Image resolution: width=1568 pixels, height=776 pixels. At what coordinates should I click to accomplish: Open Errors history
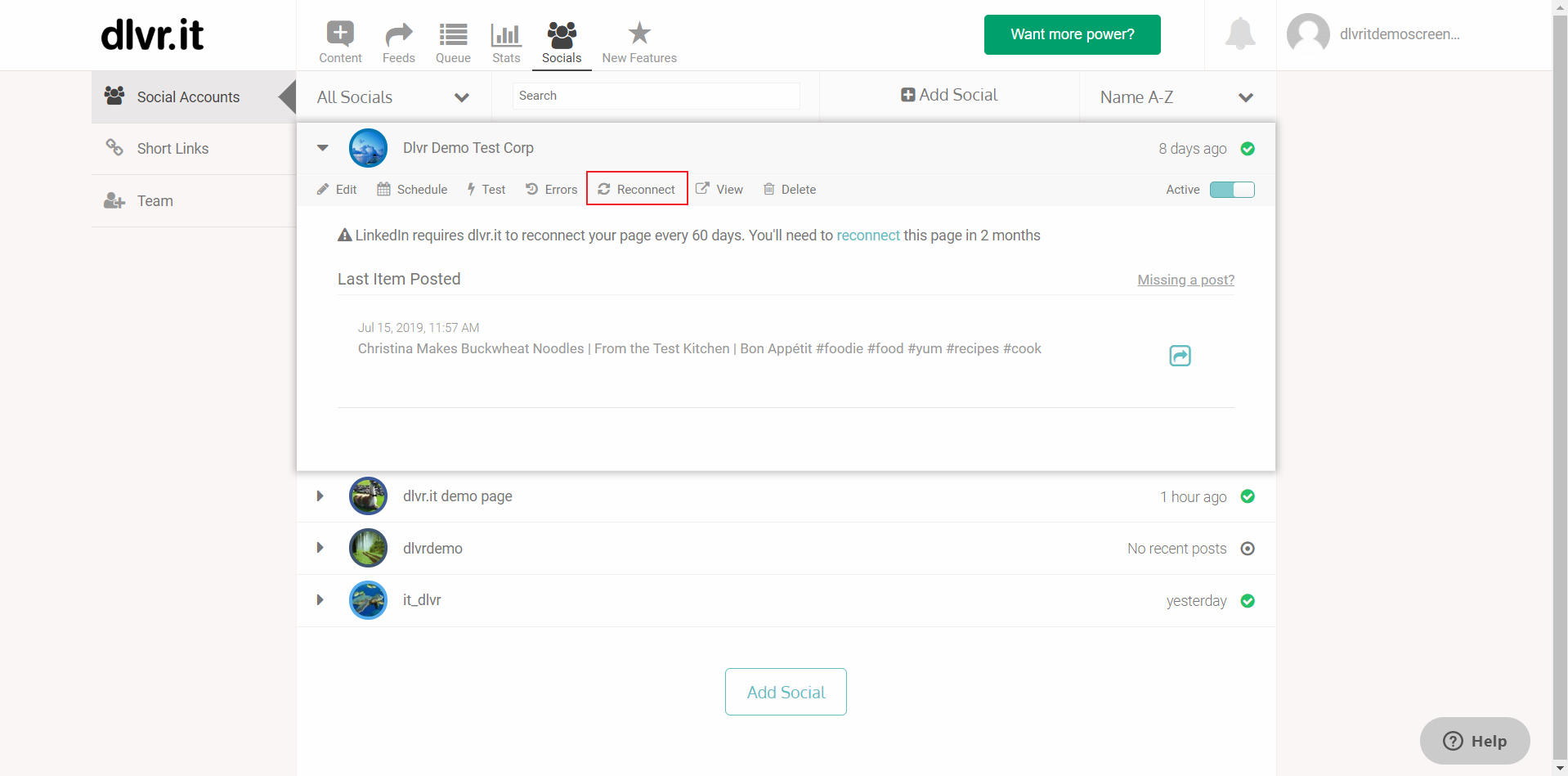(x=551, y=190)
